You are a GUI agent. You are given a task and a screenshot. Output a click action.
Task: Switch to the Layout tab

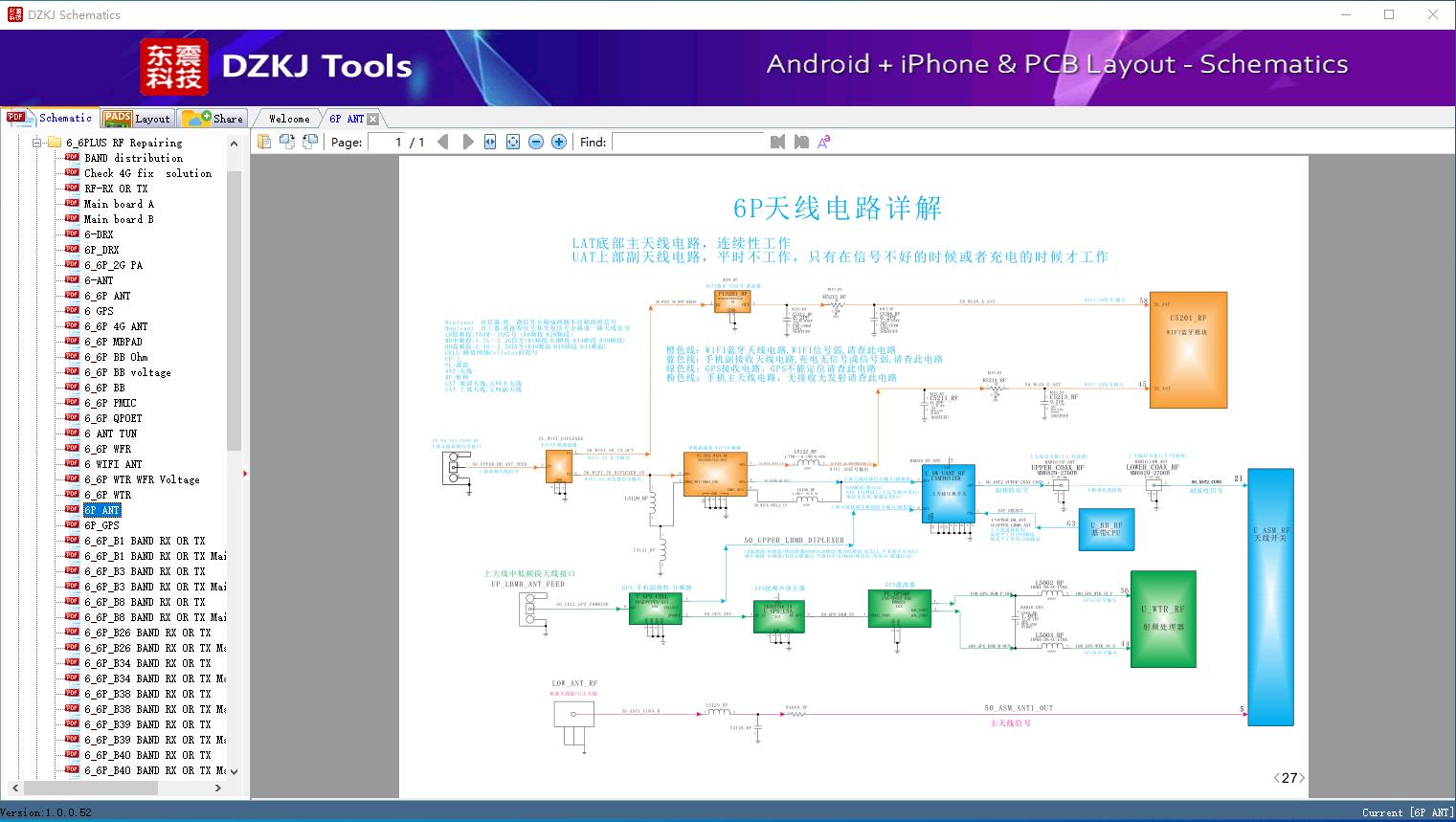[x=137, y=119]
